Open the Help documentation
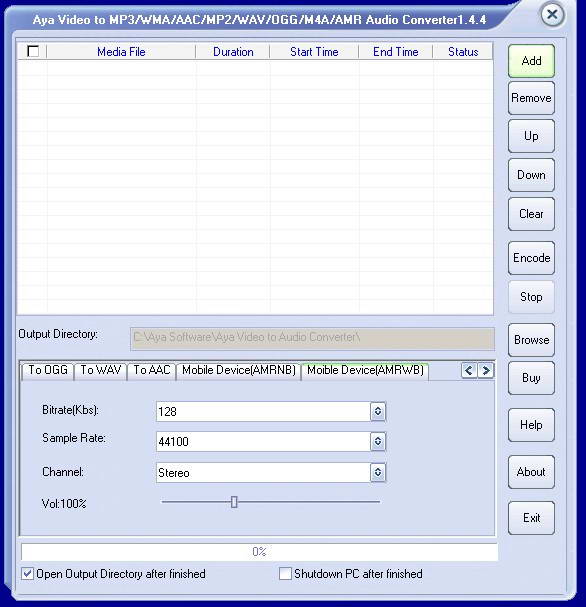The image size is (586, 607). (x=531, y=425)
